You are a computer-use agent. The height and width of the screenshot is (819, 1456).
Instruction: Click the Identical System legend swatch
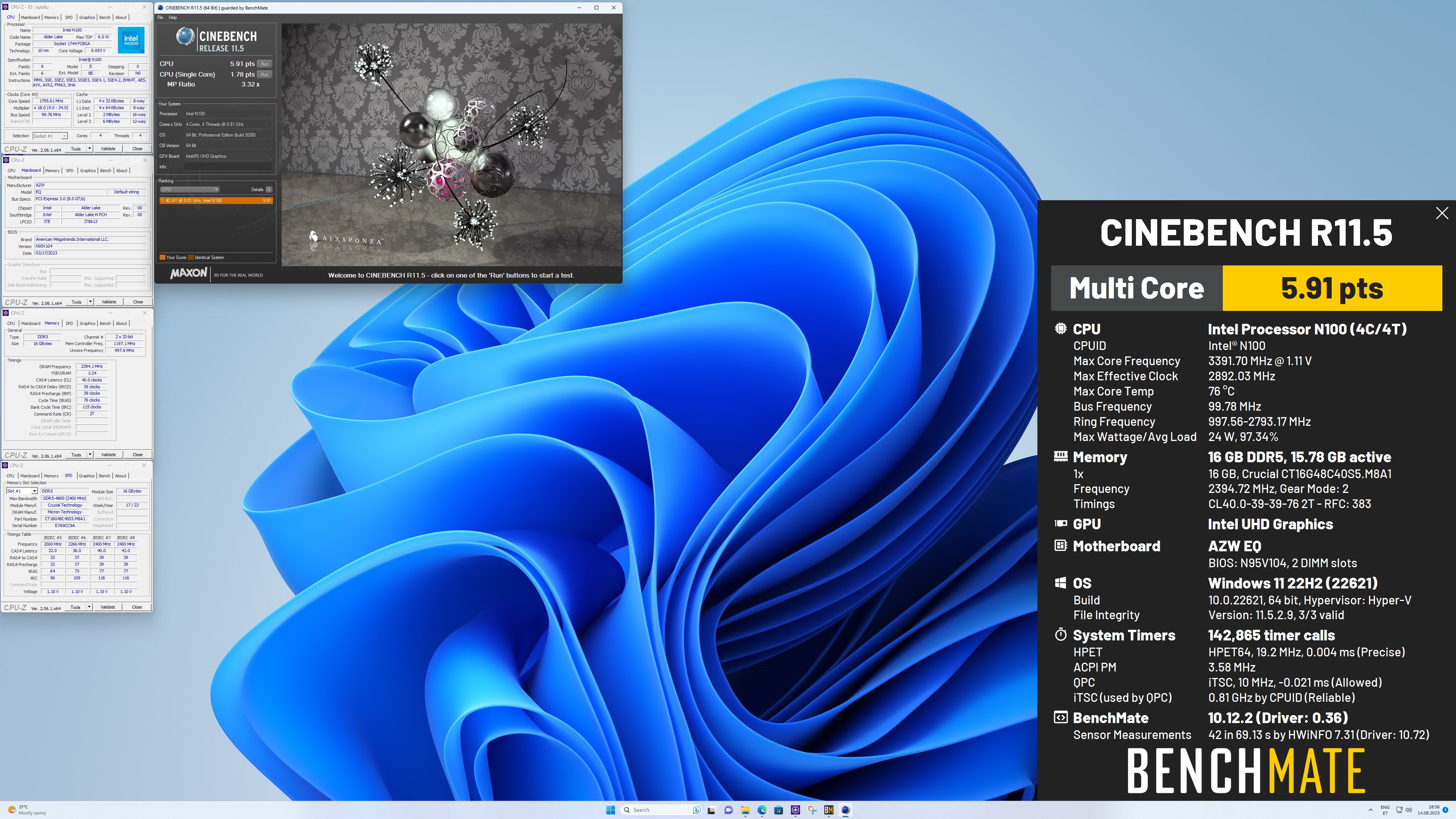(191, 258)
